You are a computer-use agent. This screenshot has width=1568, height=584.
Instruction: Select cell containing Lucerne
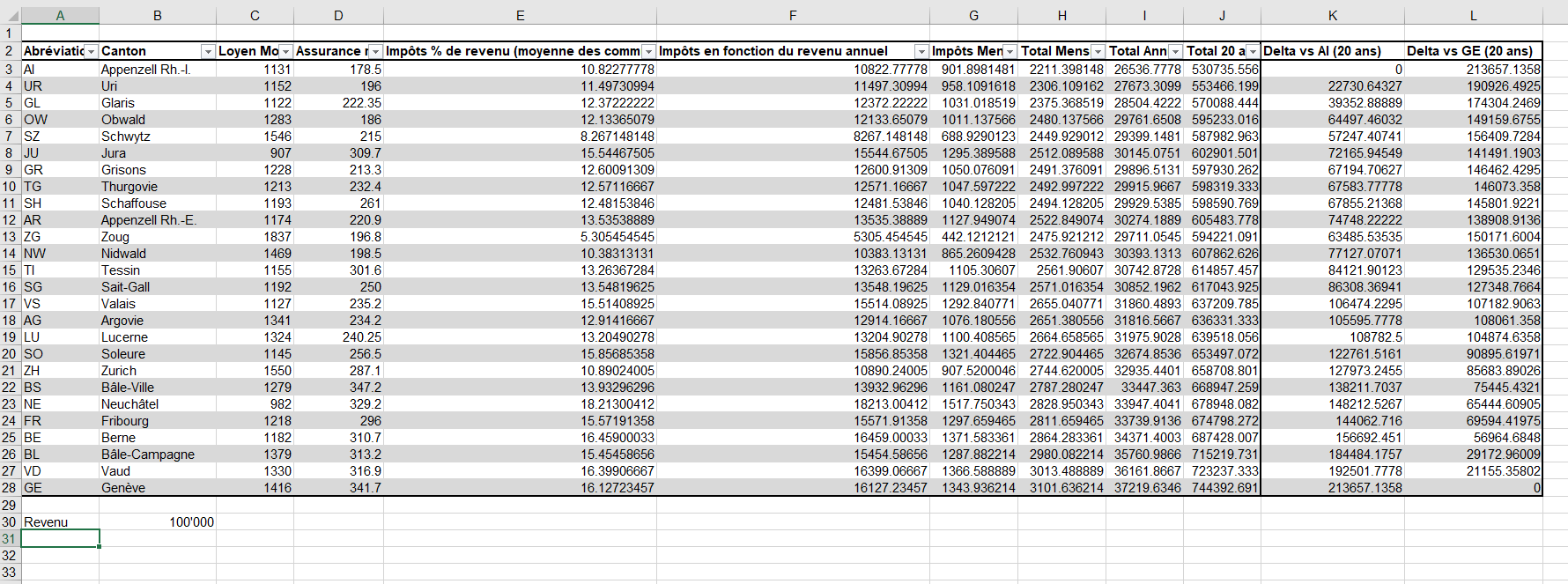click(157, 337)
